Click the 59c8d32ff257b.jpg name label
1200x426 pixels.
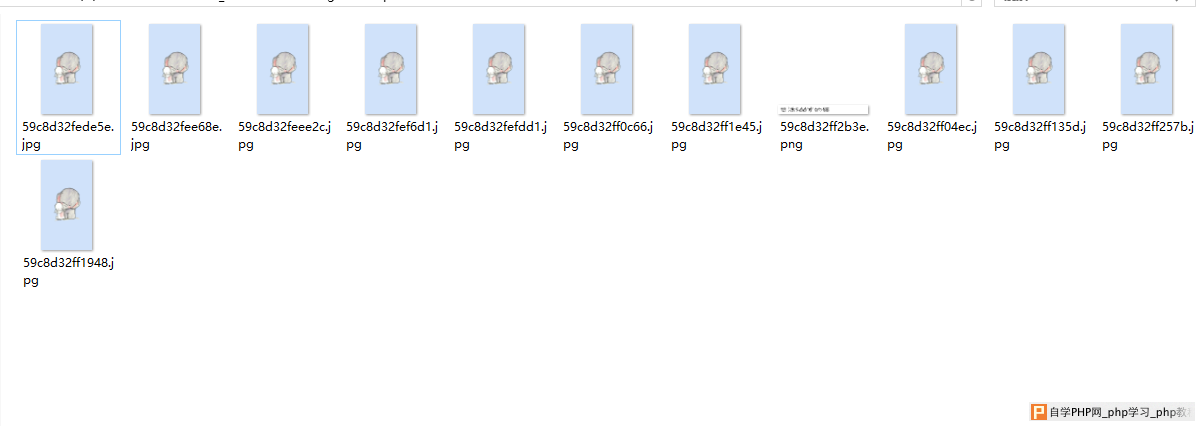point(1148,136)
